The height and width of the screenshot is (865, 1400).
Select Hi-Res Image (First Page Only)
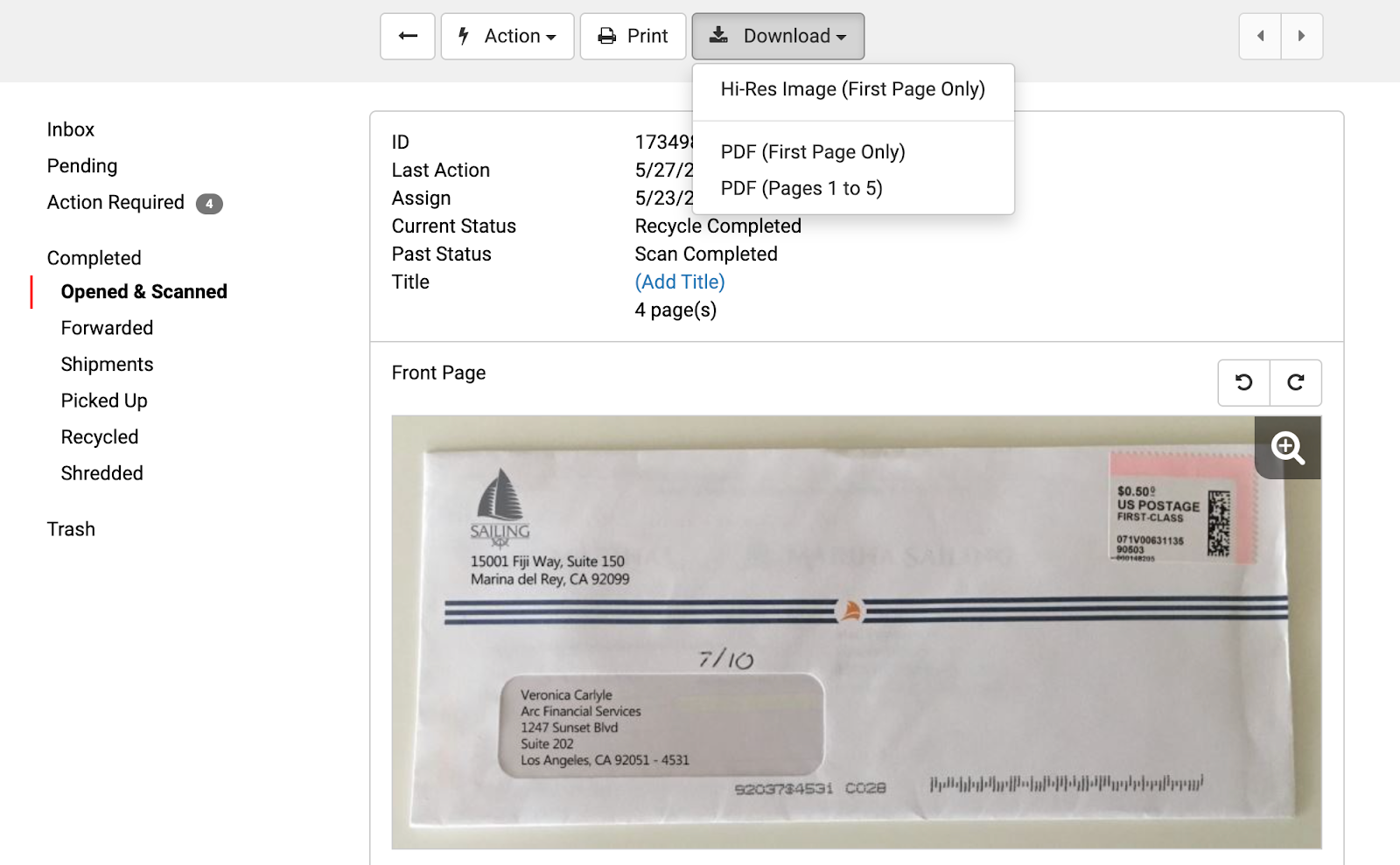pyautogui.click(x=853, y=89)
